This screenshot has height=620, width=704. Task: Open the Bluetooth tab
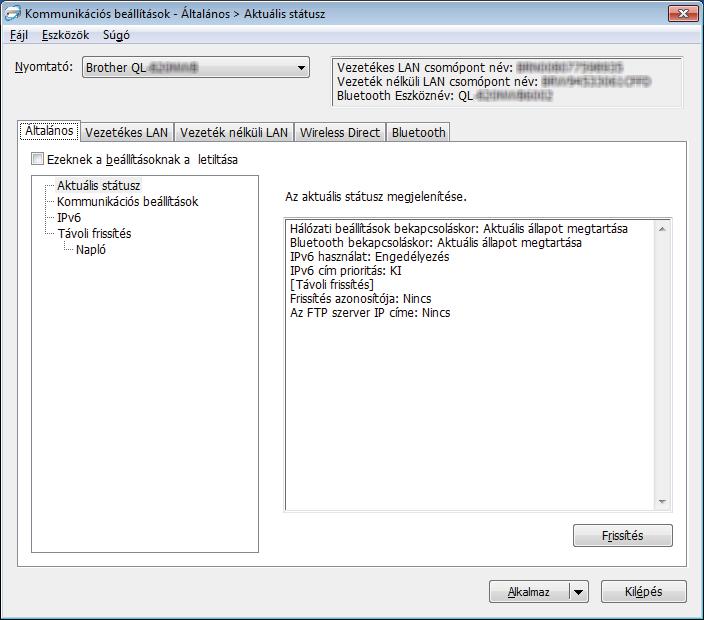tap(418, 132)
